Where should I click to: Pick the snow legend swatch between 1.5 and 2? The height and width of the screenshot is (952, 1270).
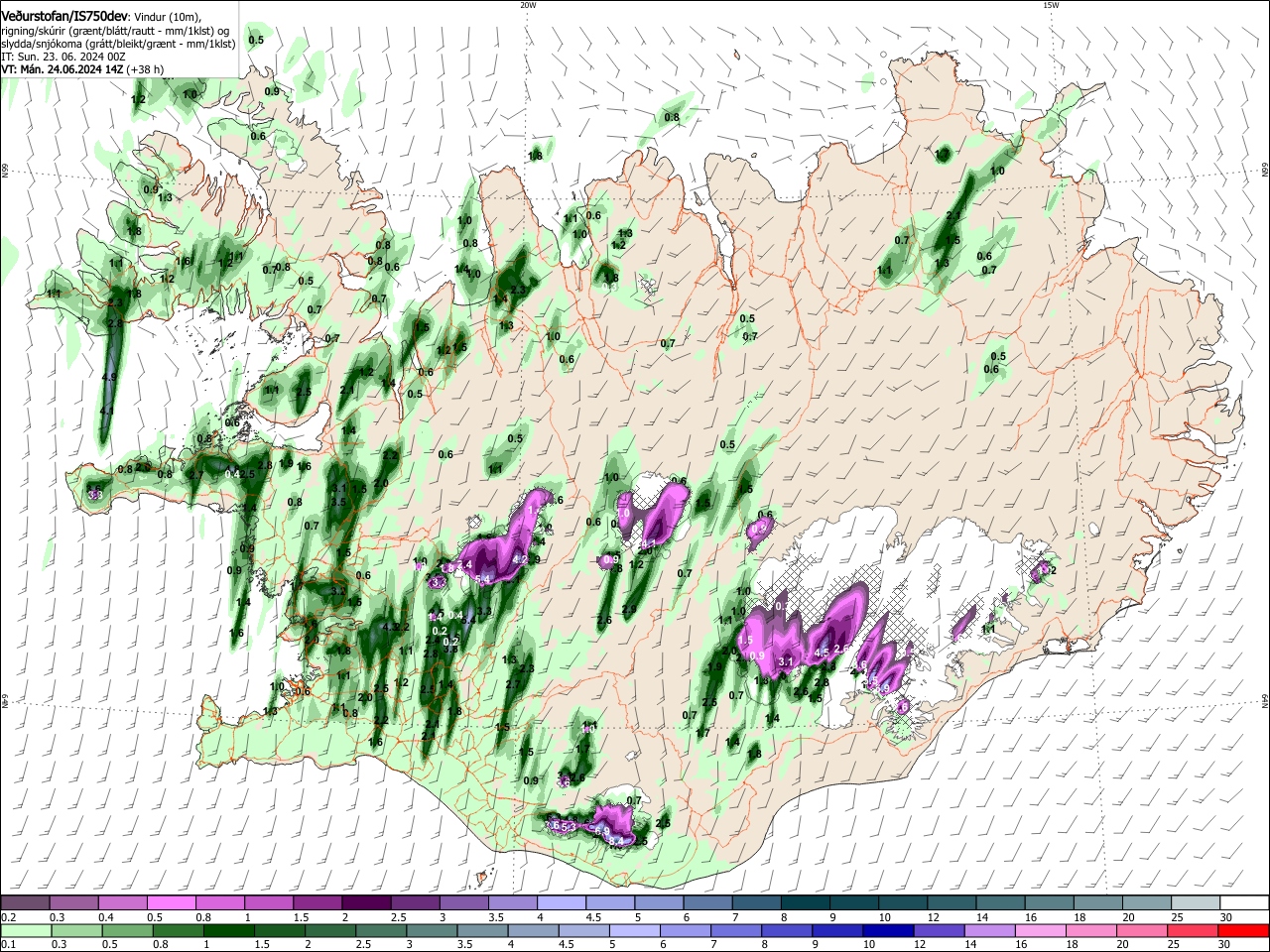coord(317,902)
